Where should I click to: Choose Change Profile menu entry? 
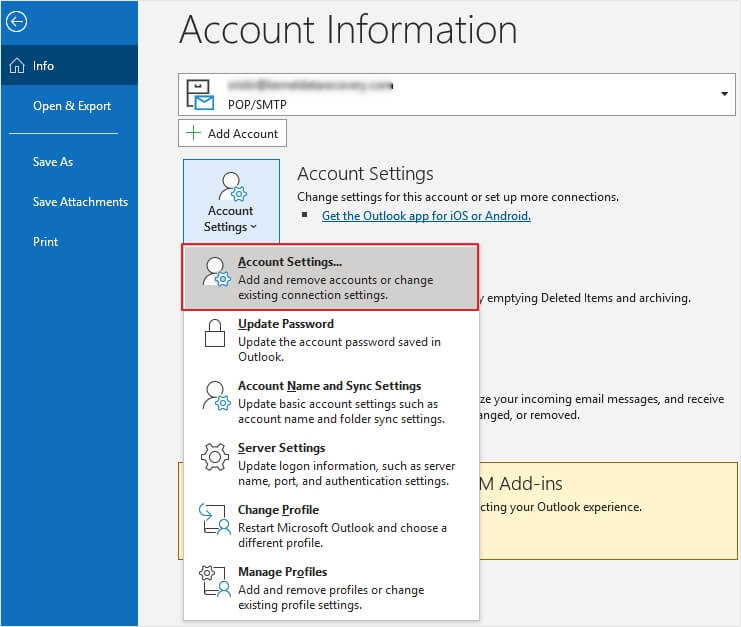coord(330,525)
